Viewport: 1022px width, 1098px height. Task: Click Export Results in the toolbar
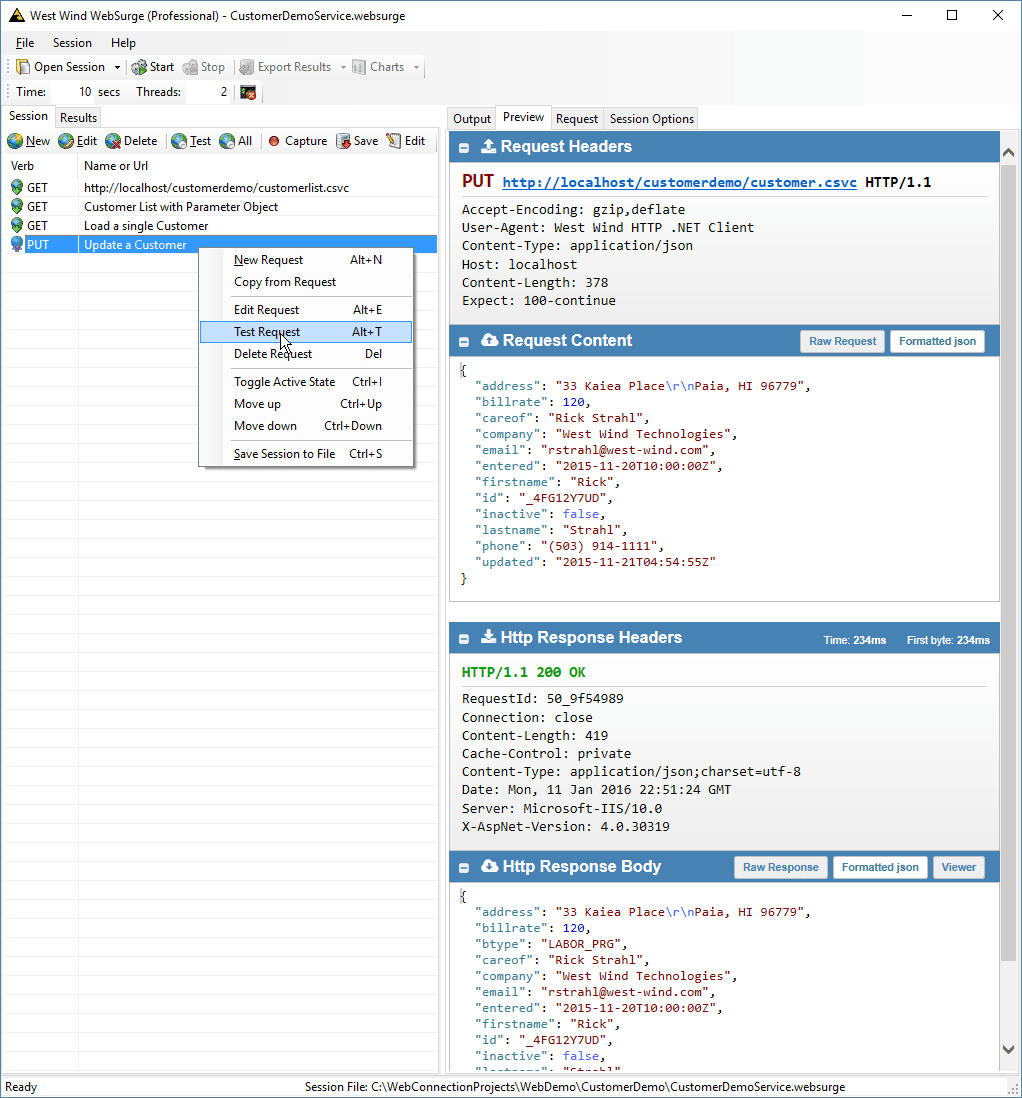285,67
